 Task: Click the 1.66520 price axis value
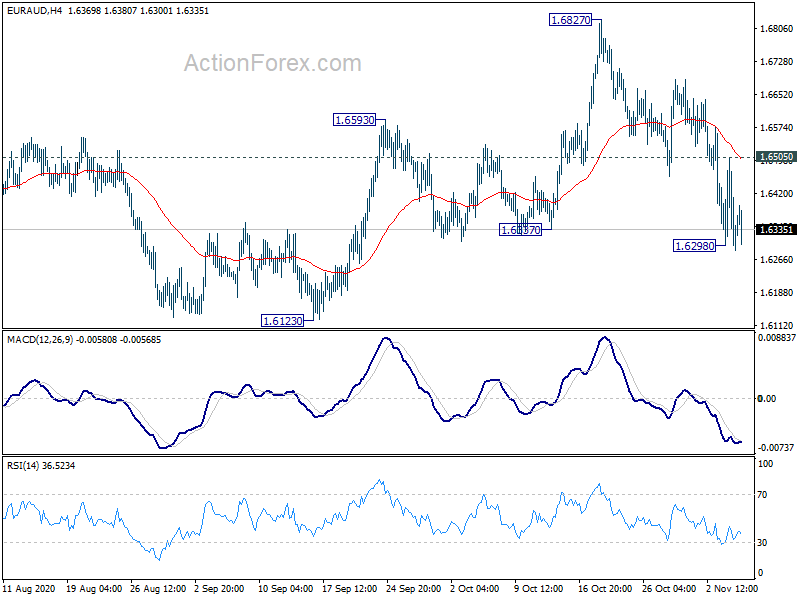tap(777, 94)
